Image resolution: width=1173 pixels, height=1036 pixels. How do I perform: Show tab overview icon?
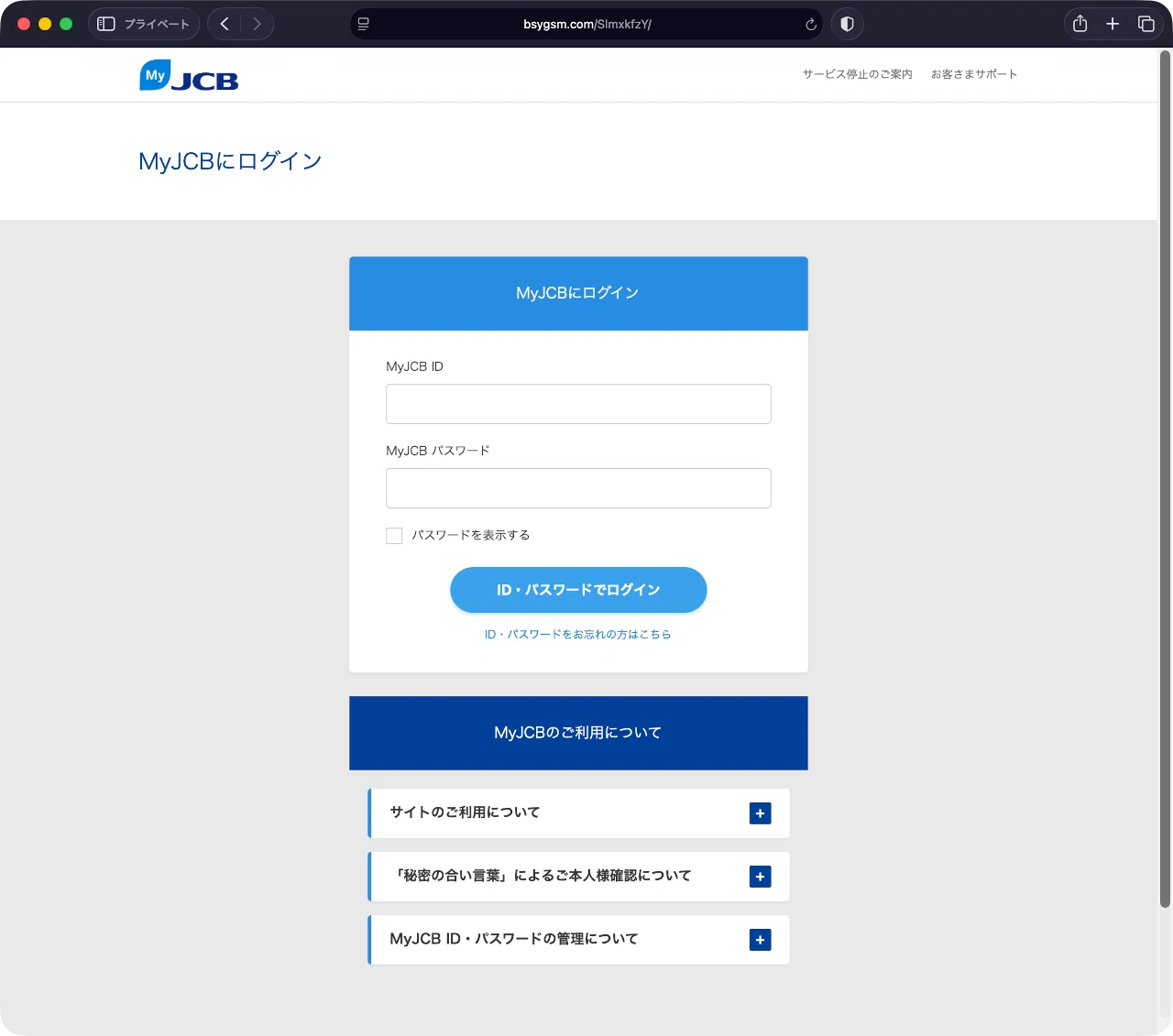point(1146,24)
